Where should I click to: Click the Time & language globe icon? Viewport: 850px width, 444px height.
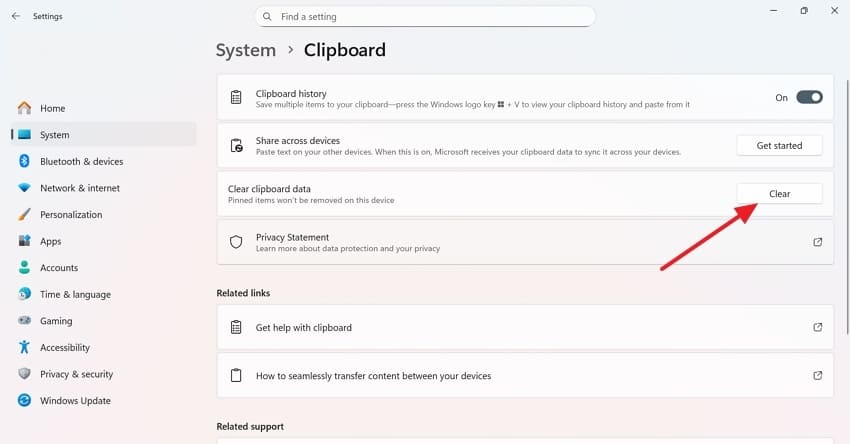tap(24, 294)
